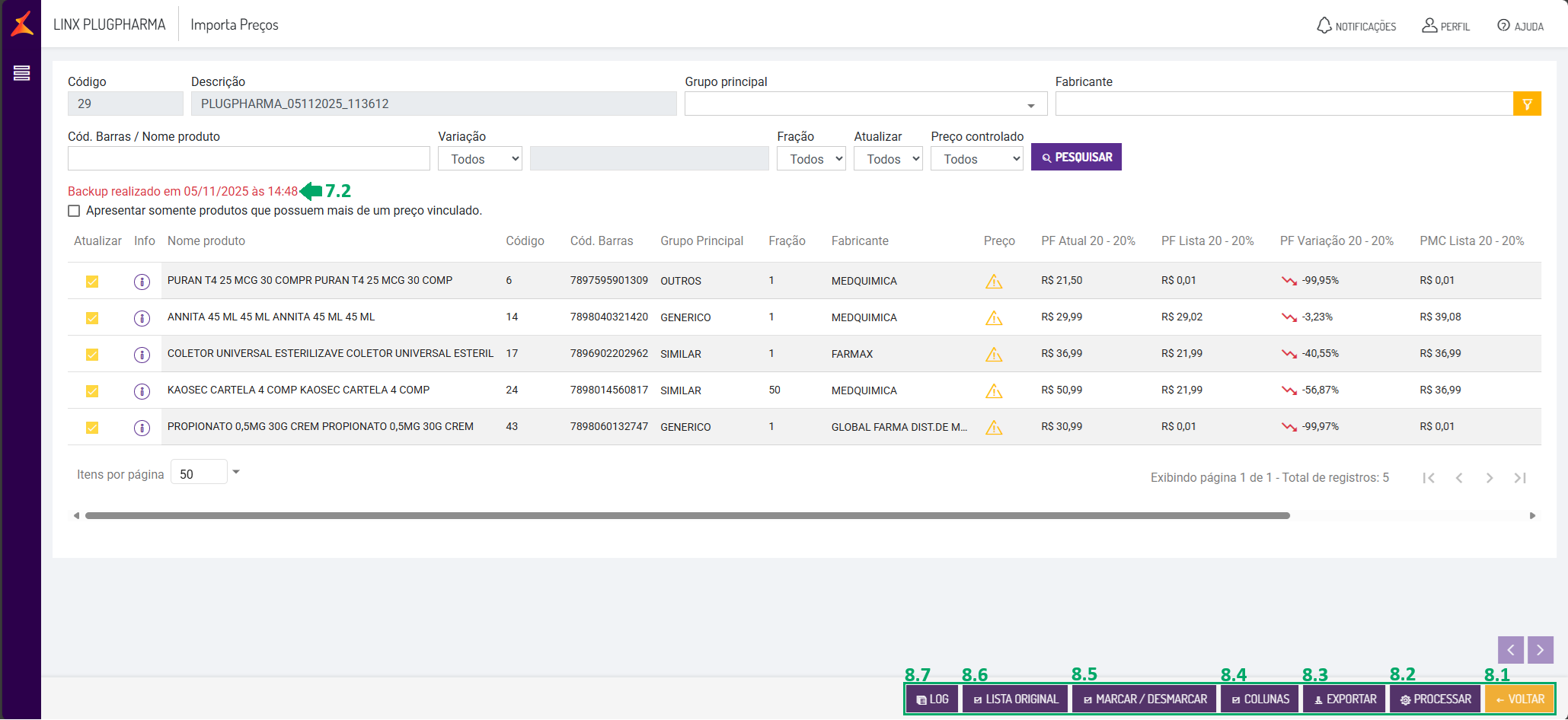Image resolution: width=1568 pixels, height=720 pixels.
Task: Open the Ajuda menu
Action: (1520, 26)
